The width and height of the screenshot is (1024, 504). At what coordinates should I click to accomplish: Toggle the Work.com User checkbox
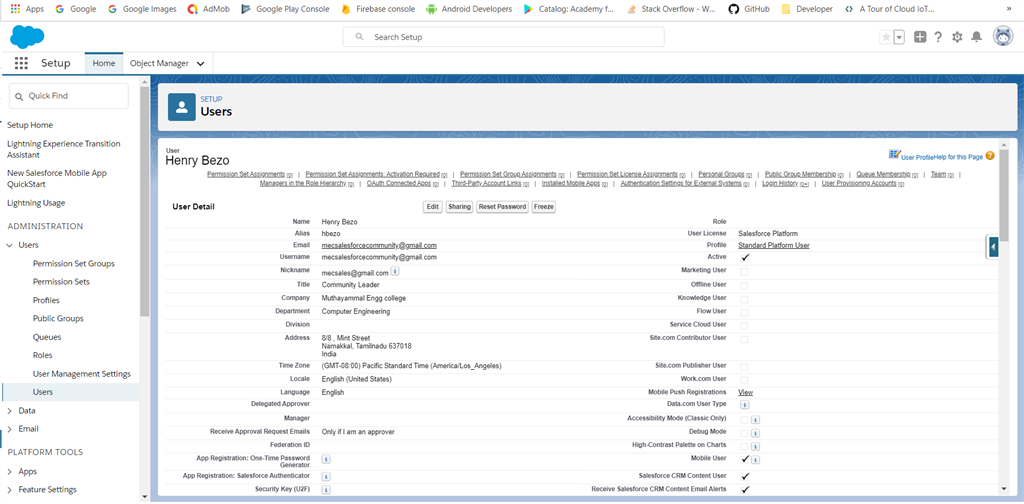744,380
